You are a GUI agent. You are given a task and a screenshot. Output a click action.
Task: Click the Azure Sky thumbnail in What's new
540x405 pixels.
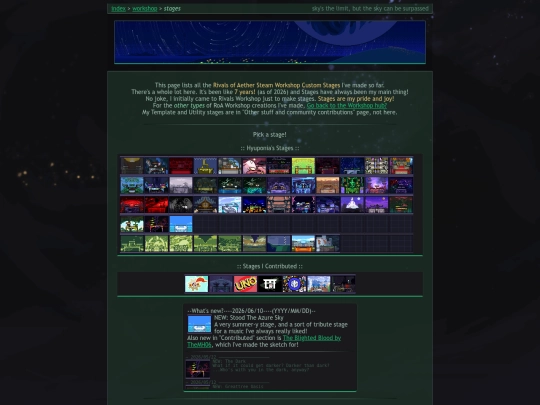coord(199,324)
